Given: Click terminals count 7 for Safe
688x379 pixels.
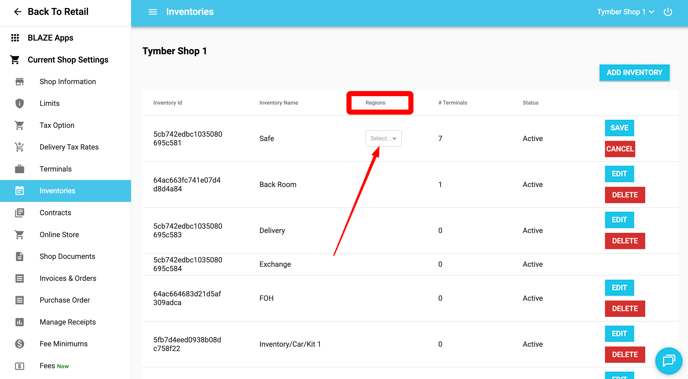Looking at the screenshot, I should (440, 139).
